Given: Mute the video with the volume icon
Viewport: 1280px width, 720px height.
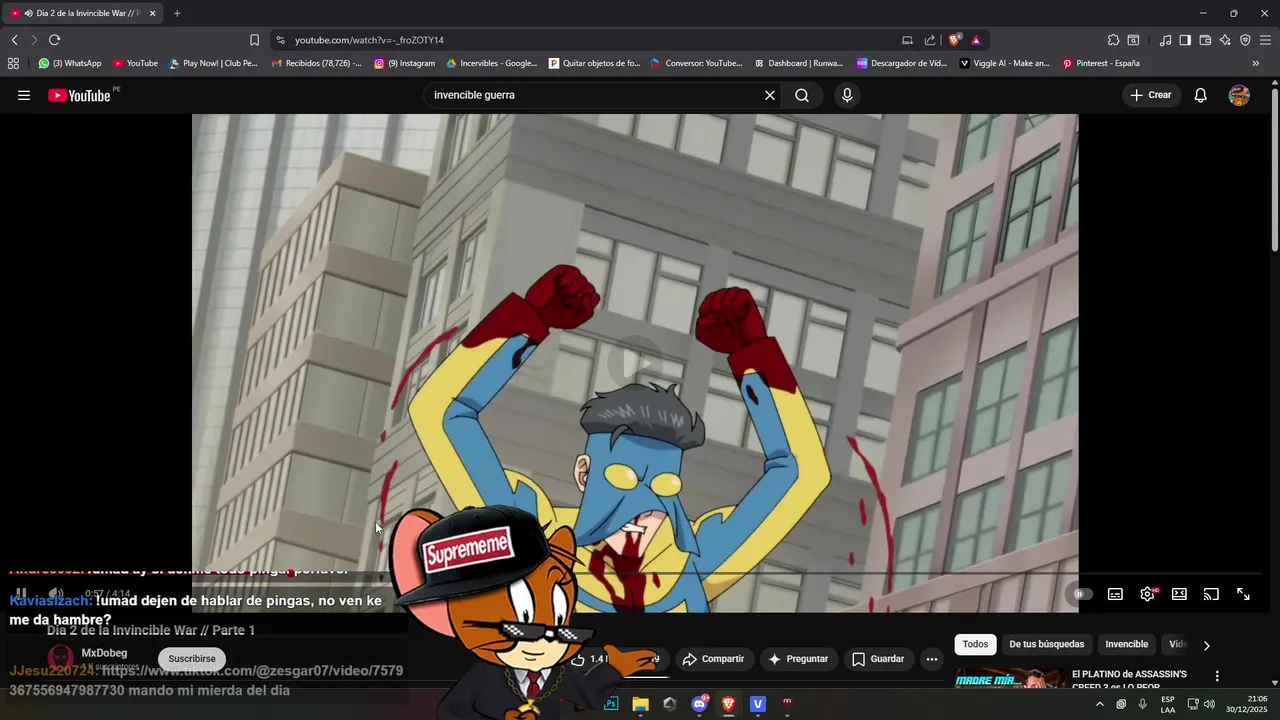Looking at the screenshot, I should (56, 594).
